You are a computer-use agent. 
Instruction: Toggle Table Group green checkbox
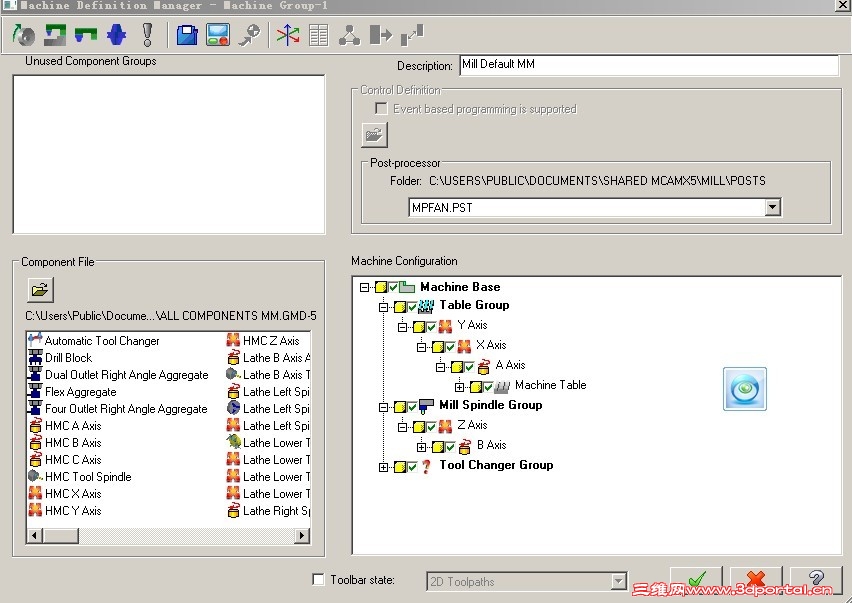(x=412, y=307)
